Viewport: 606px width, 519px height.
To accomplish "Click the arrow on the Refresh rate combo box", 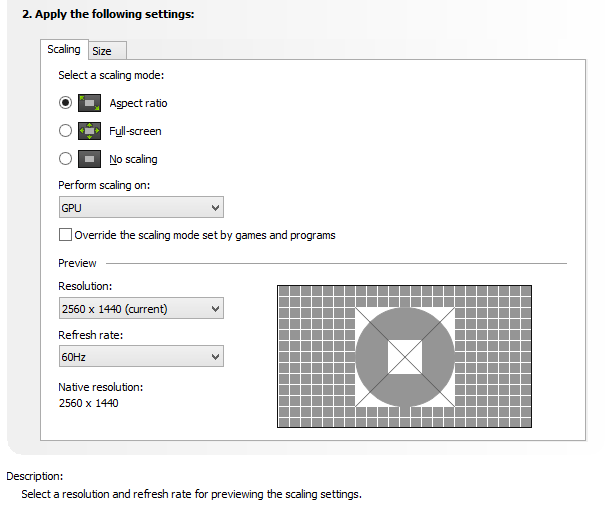I will click(215, 357).
